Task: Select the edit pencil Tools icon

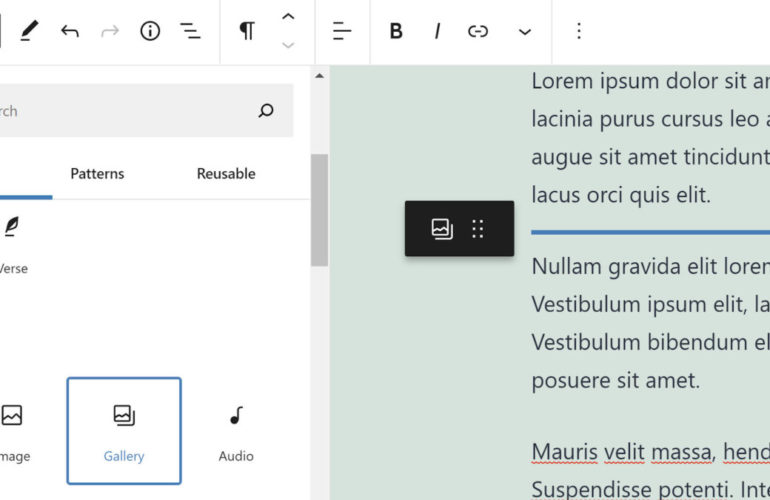Action: point(29,31)
